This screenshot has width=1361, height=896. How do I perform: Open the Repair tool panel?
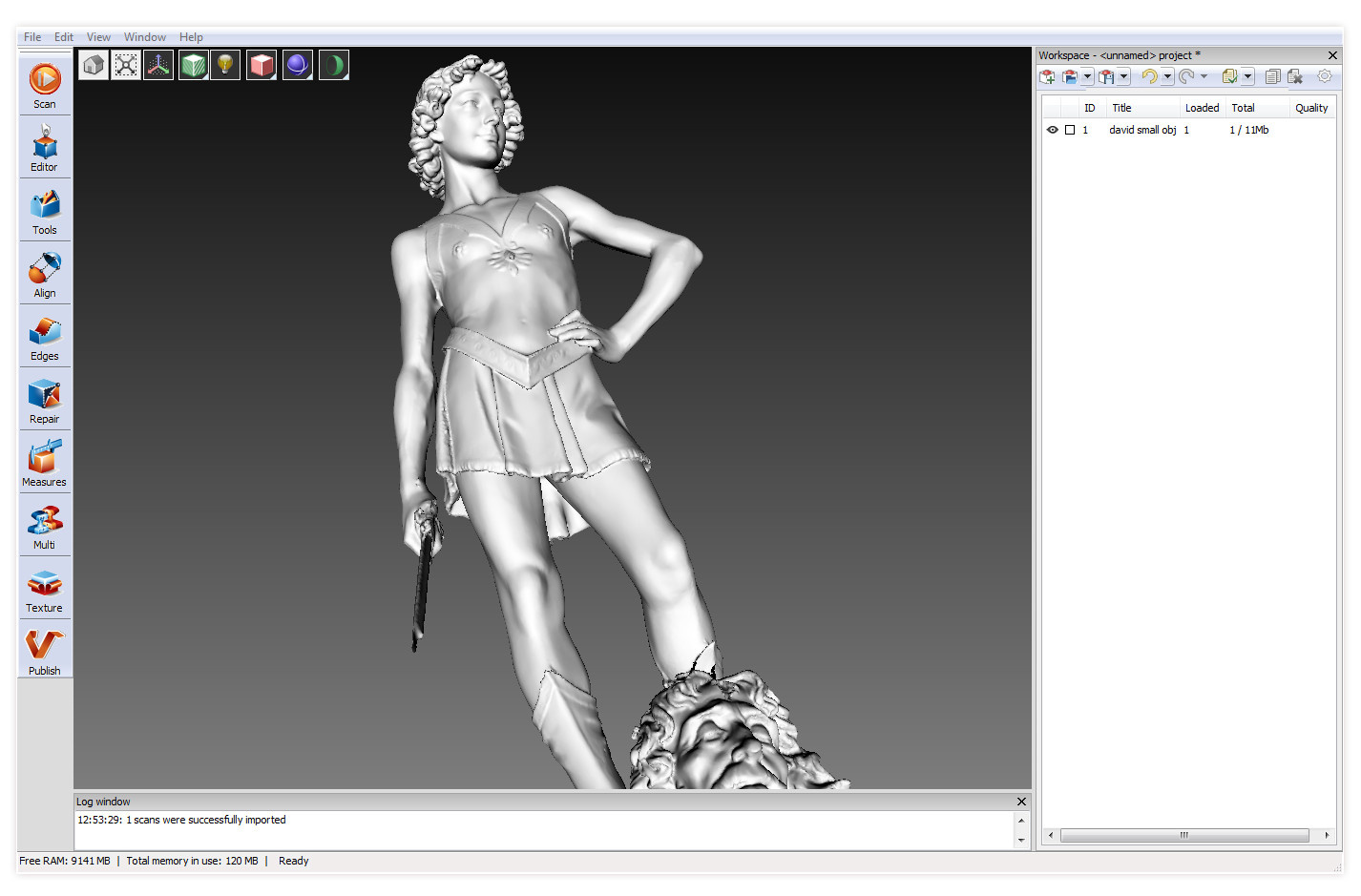point(45,400)
